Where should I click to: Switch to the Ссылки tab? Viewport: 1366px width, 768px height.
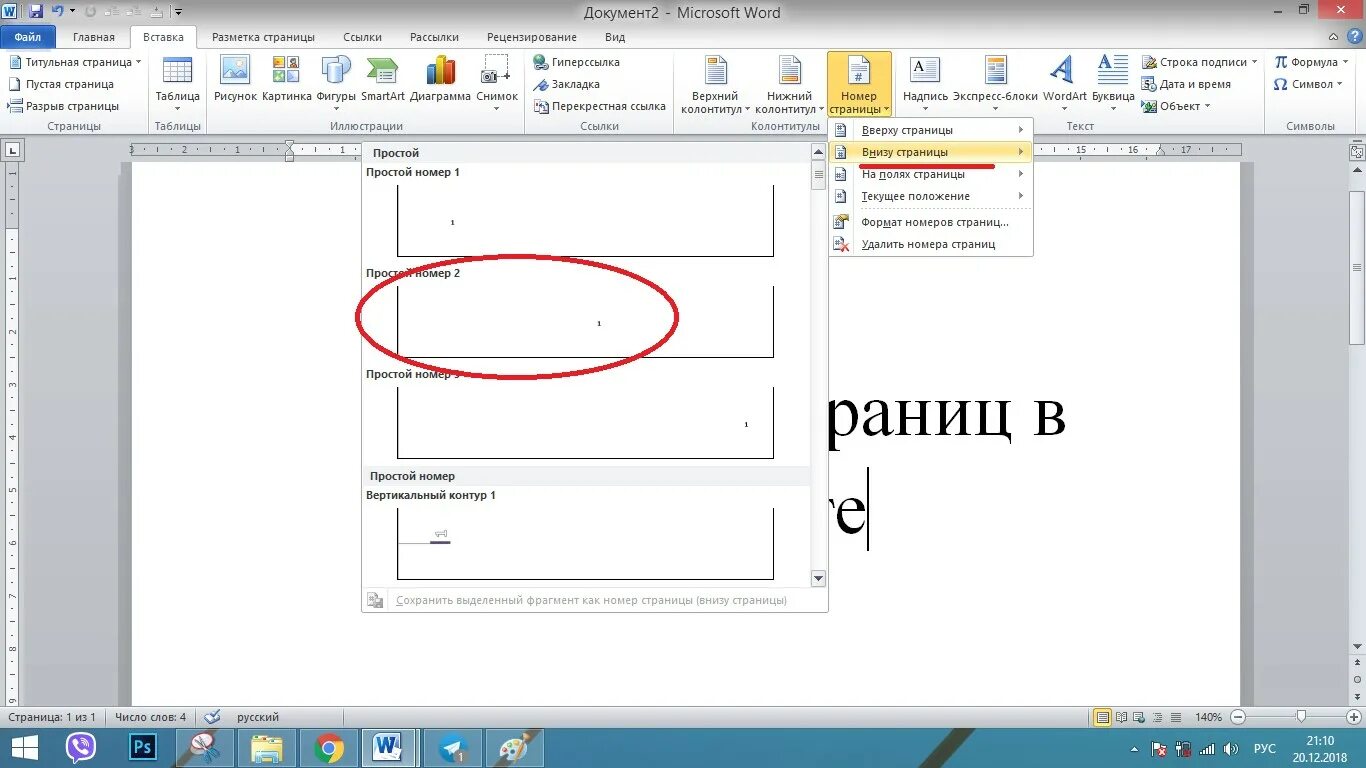point(362,37)
